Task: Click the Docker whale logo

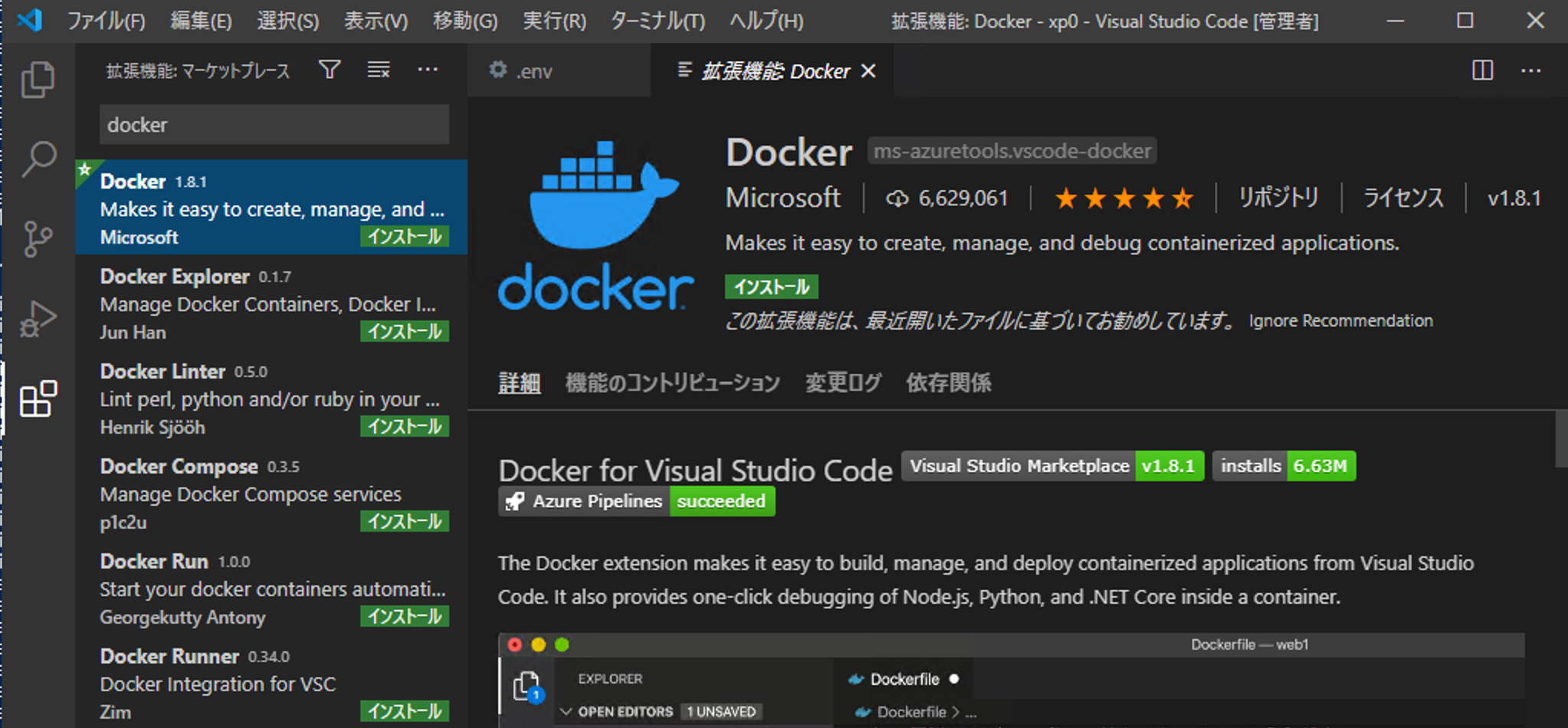Action: click(x=595, y=225)
